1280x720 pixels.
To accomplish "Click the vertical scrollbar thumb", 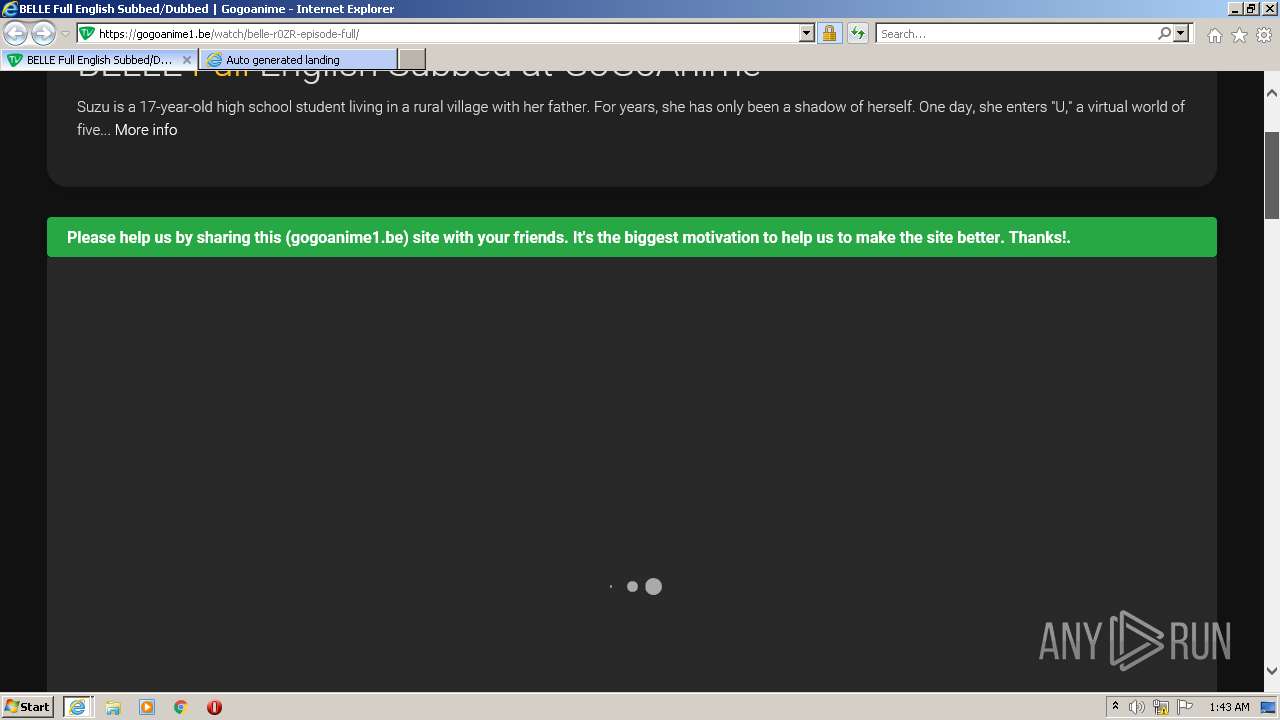I will pyautogui.click(x=1272, y=175).
